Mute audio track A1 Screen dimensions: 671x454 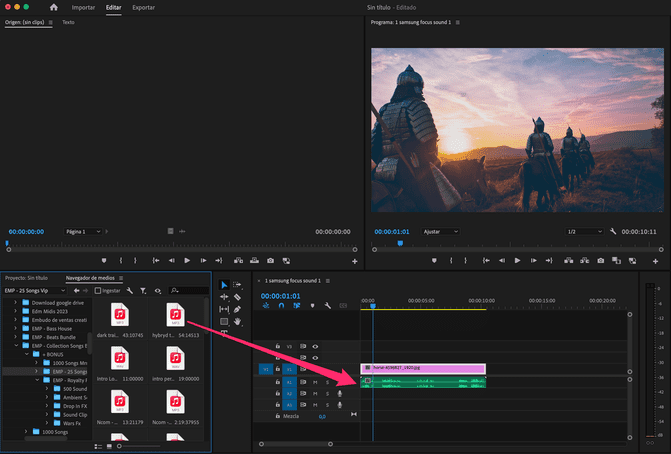(315, 381)
